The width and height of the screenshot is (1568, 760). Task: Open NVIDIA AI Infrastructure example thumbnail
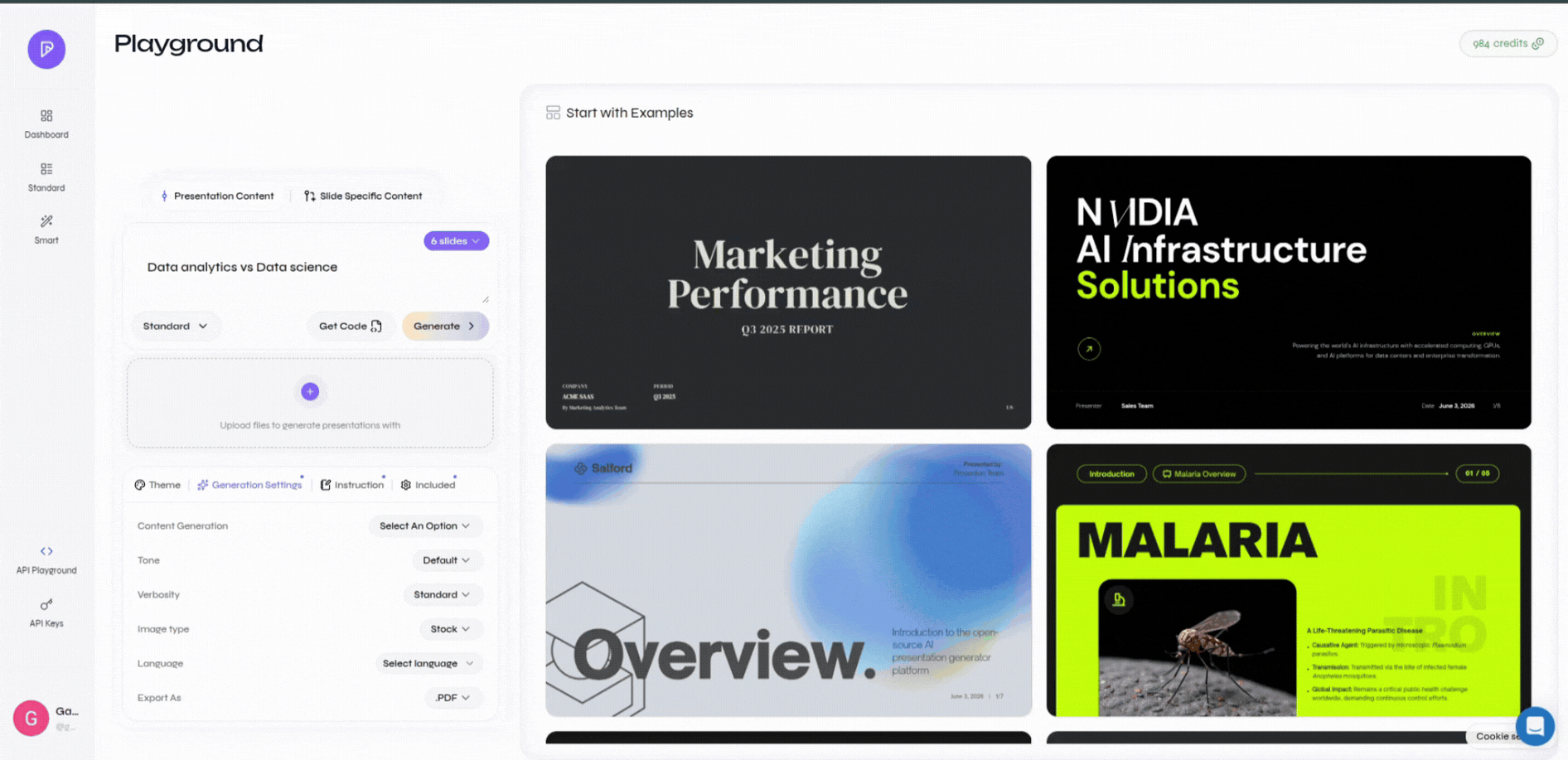tap(1289, 293)
